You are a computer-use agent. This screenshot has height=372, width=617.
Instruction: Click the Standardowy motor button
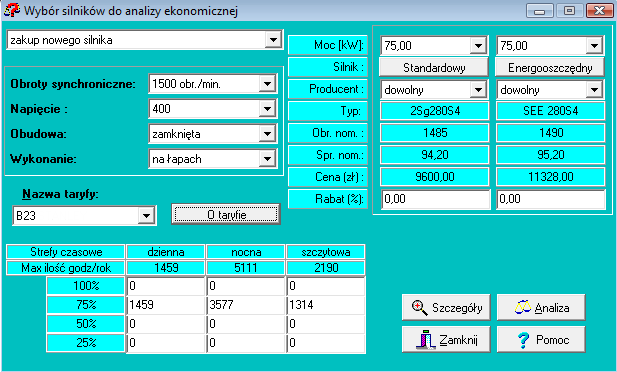click(434, 68)
